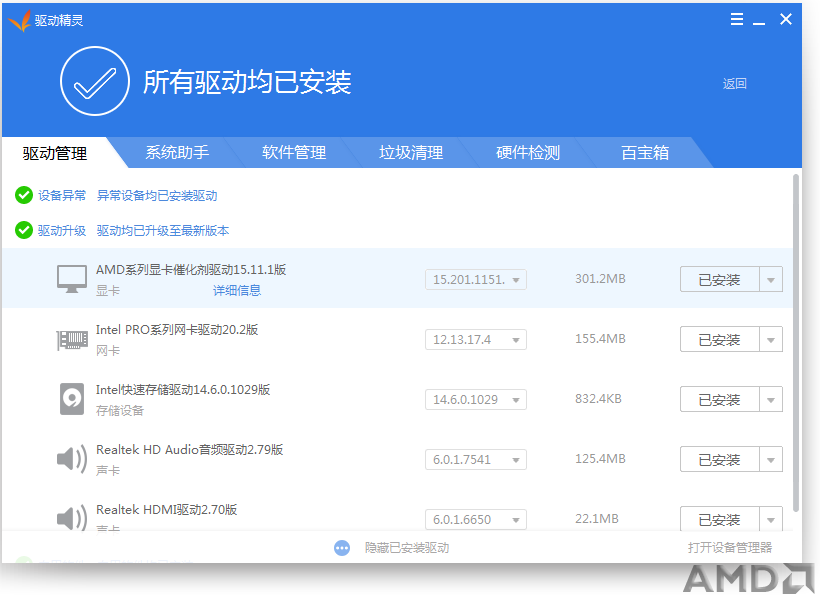The height and width of the screenshot is (599, 820).
Task: Select AMD系列显卡催化剂驱动15.11.1版 row title
Action: [x=191, y=269]
